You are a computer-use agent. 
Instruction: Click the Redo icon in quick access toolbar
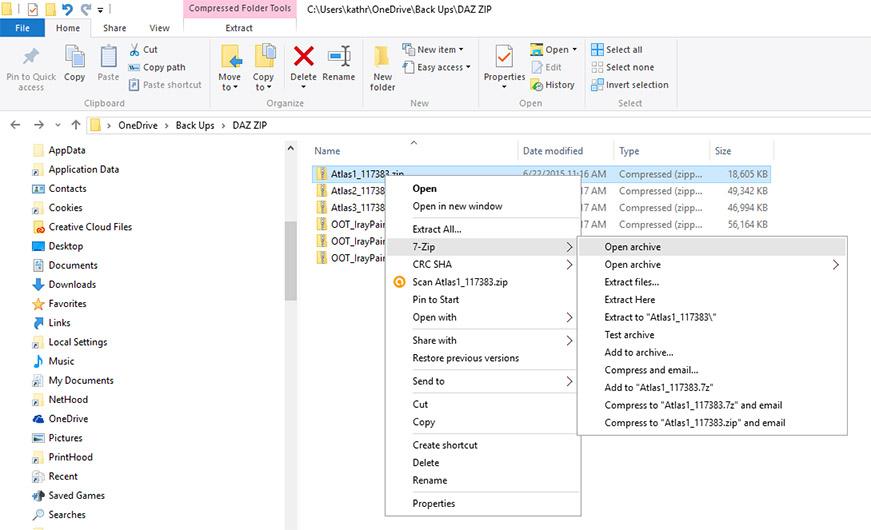tap(86, 9)
